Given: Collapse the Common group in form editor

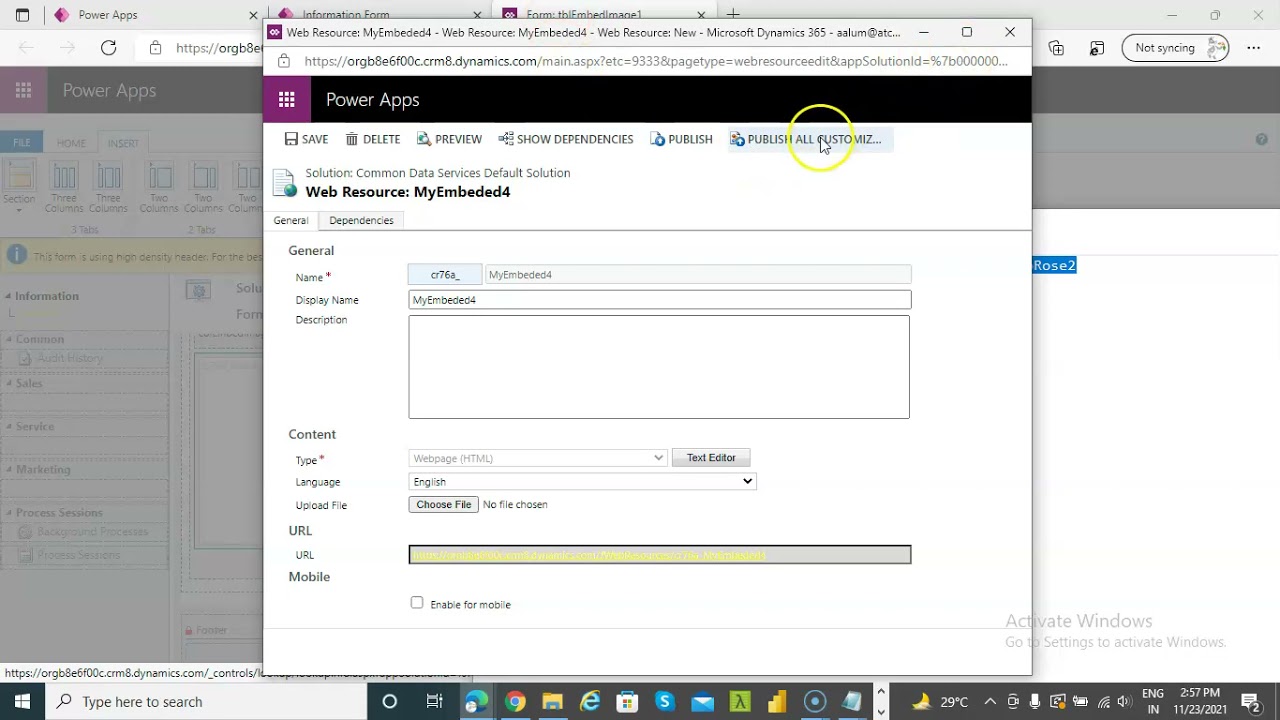Looking at the screenshot, I should [x=8, y=339].
